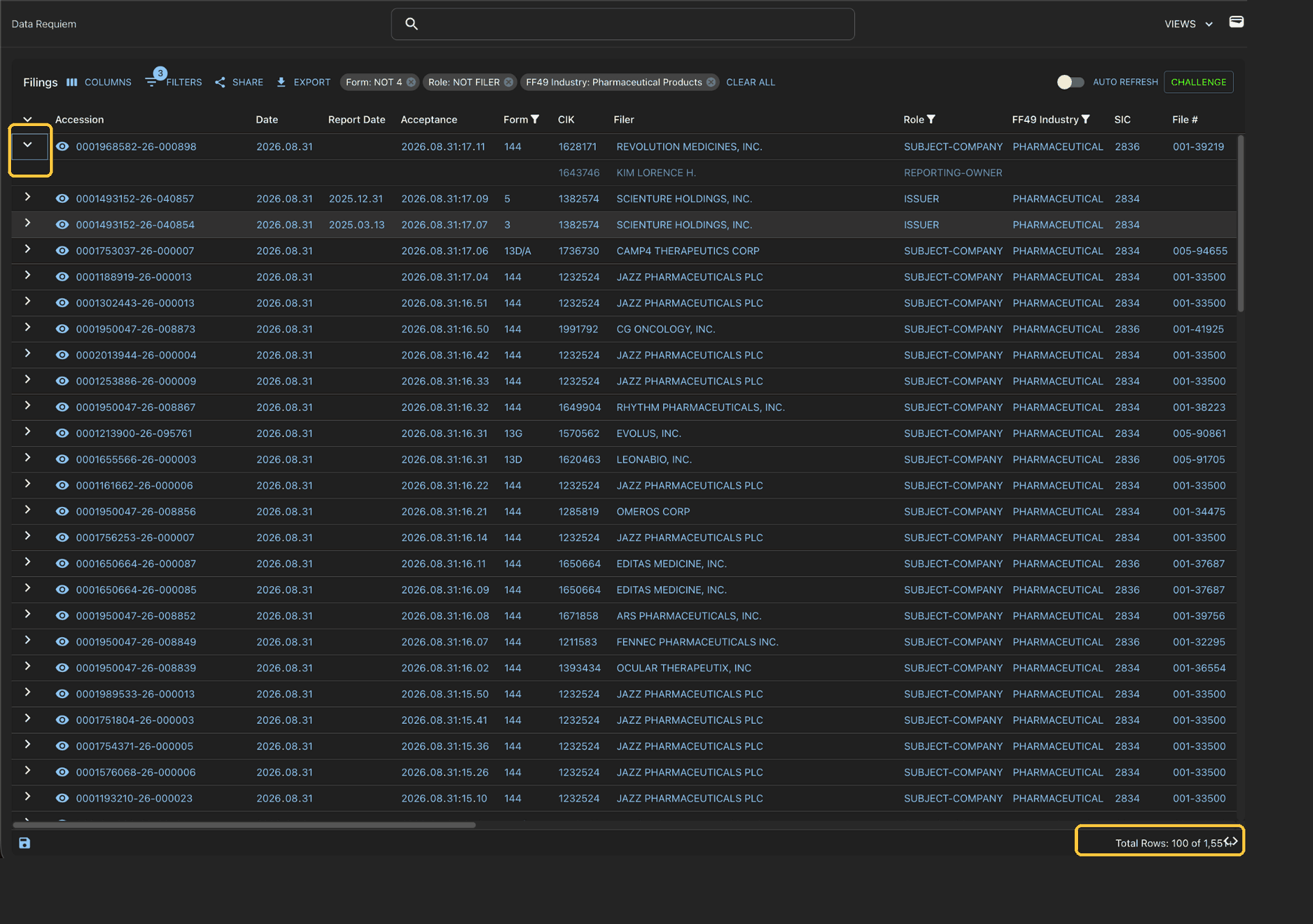Toggle the AUTO REFRESH switch

1070,82
